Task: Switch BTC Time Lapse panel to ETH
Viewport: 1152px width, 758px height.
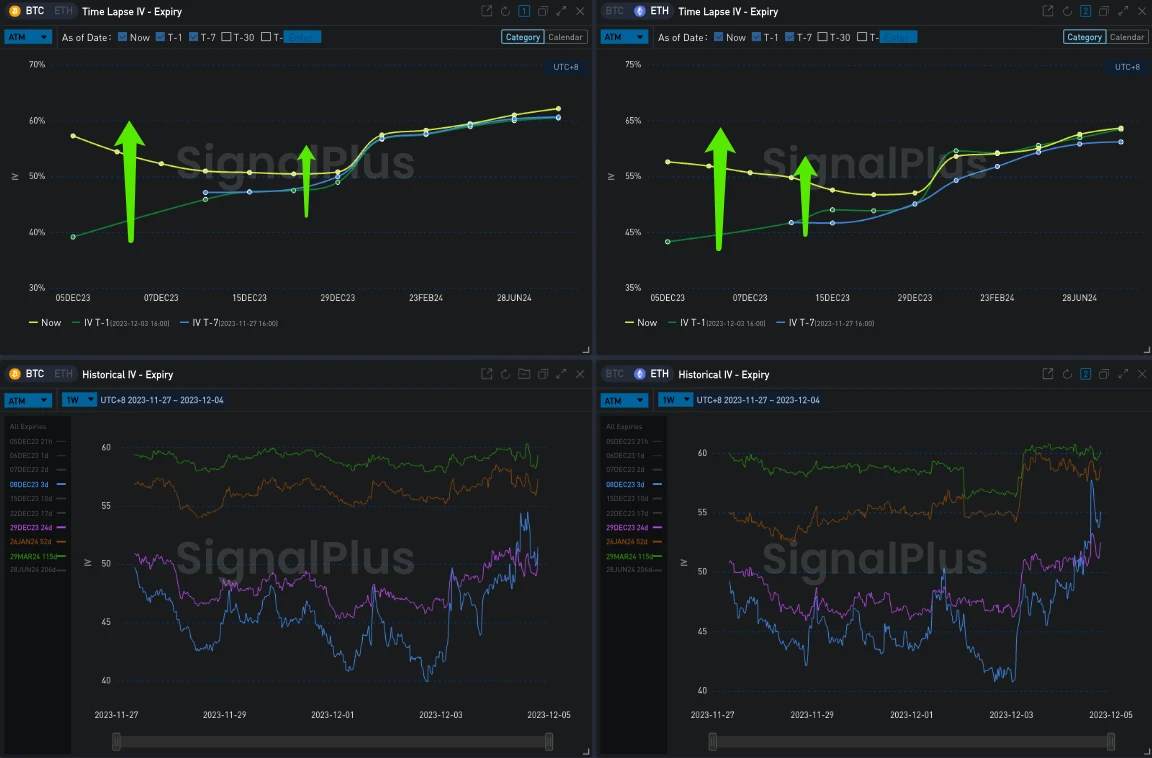Action: coord(63,11)
